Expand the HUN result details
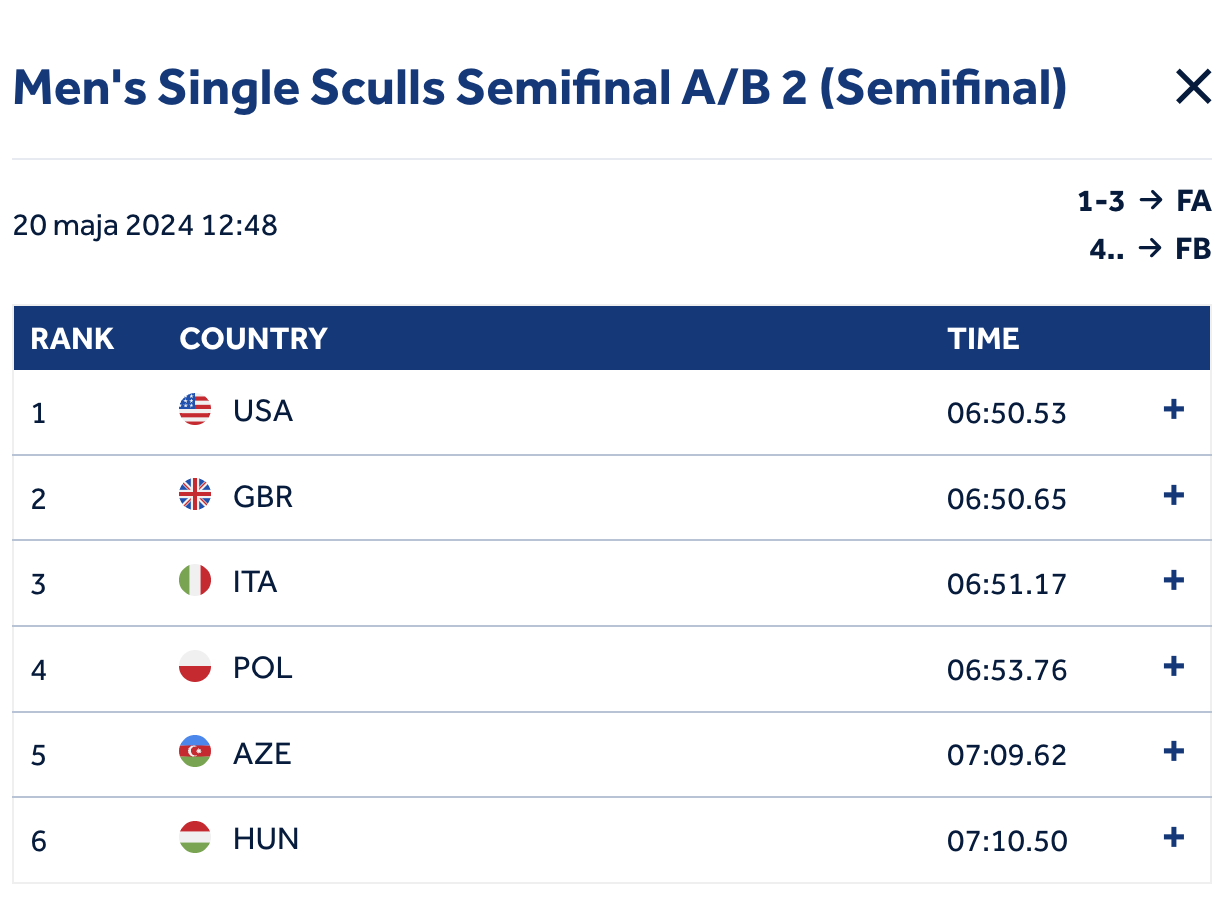1226x900 pixels. coord(1174,838)
